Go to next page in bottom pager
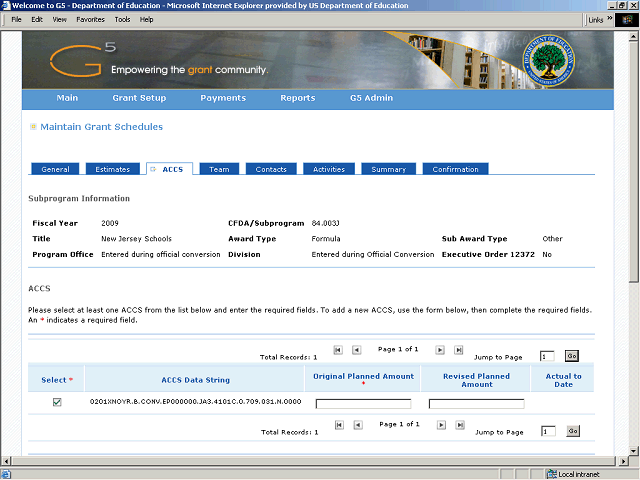640x480 pixels. pyautogui.click(x=441, y=425)
